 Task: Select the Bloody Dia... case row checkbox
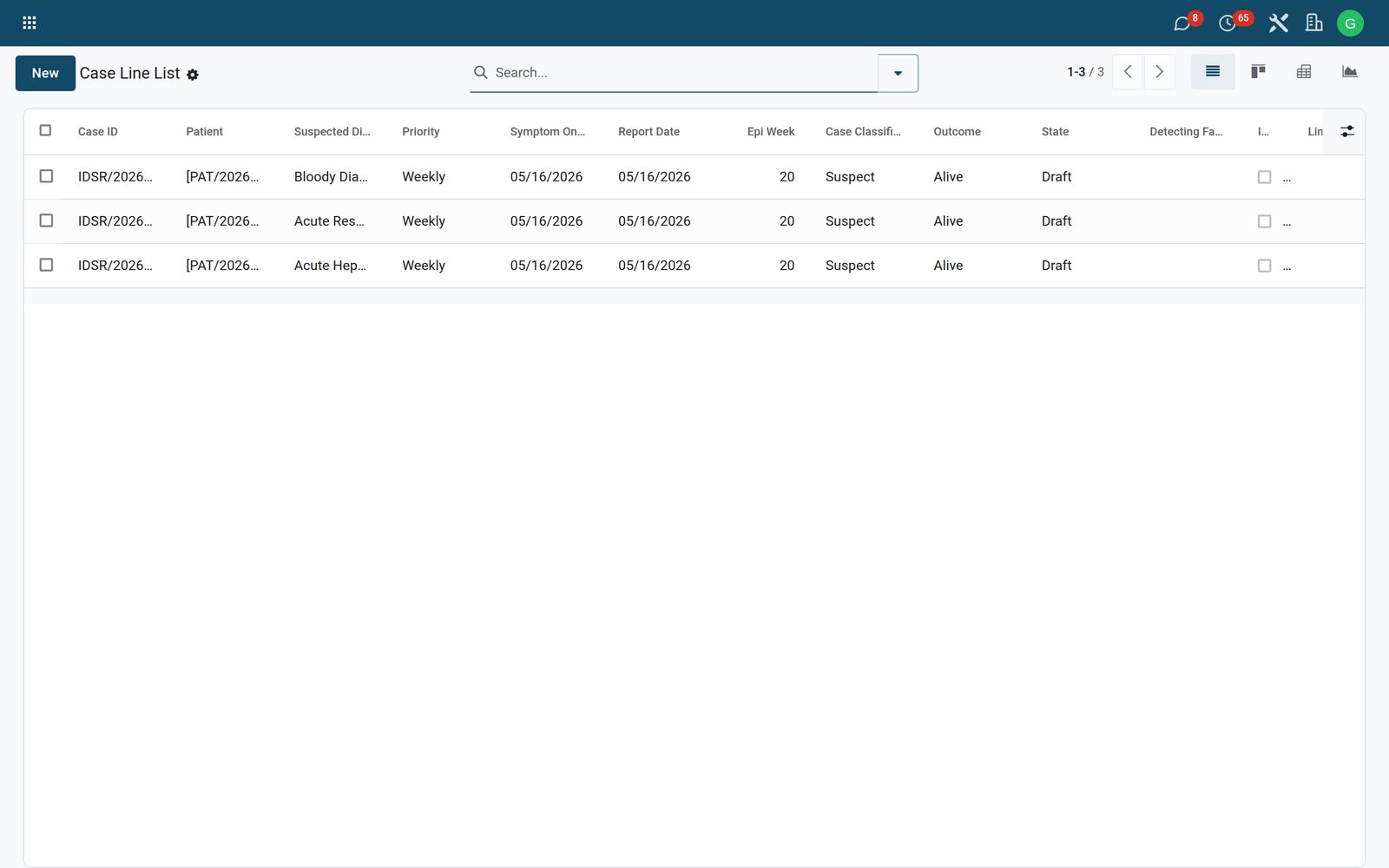[46, 176]
